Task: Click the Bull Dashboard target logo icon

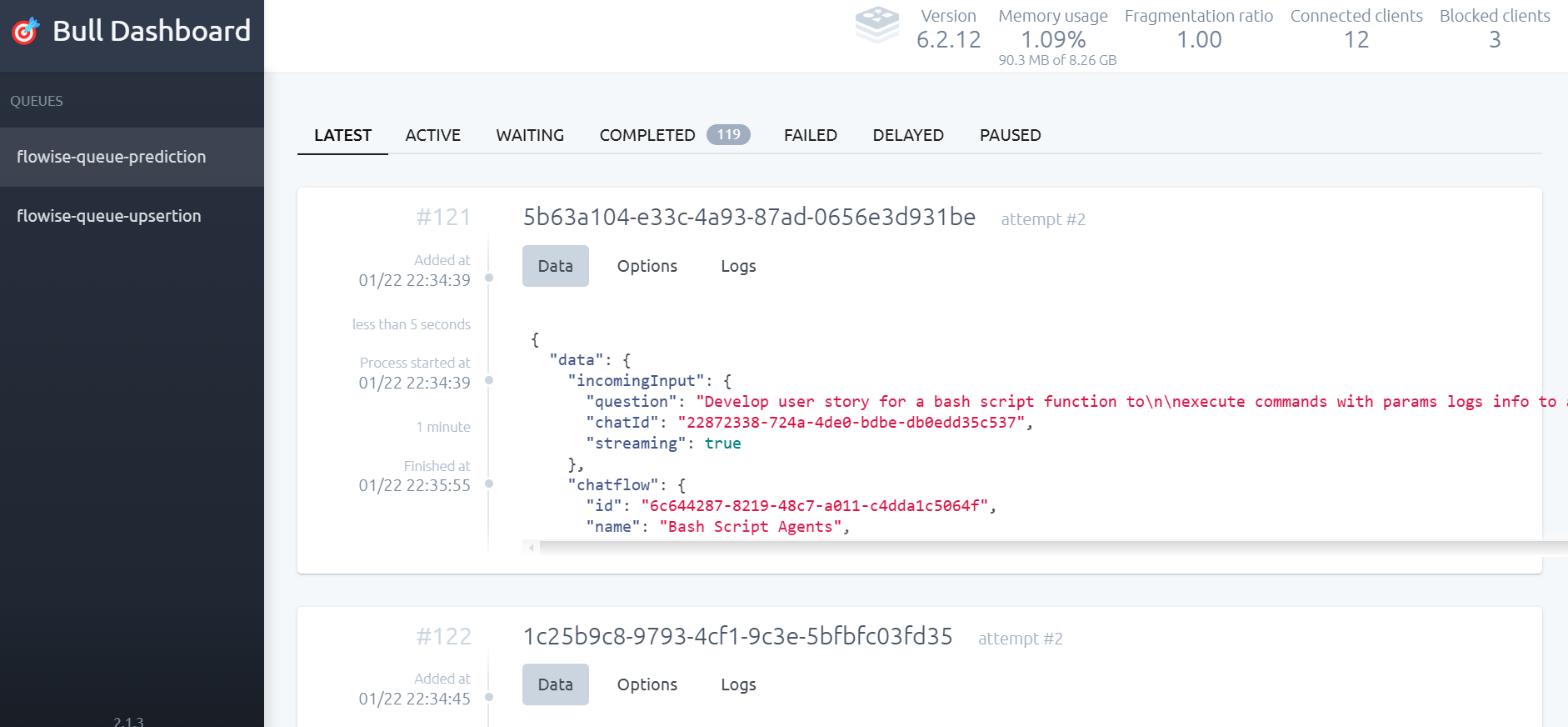Action: pos(26,31)
